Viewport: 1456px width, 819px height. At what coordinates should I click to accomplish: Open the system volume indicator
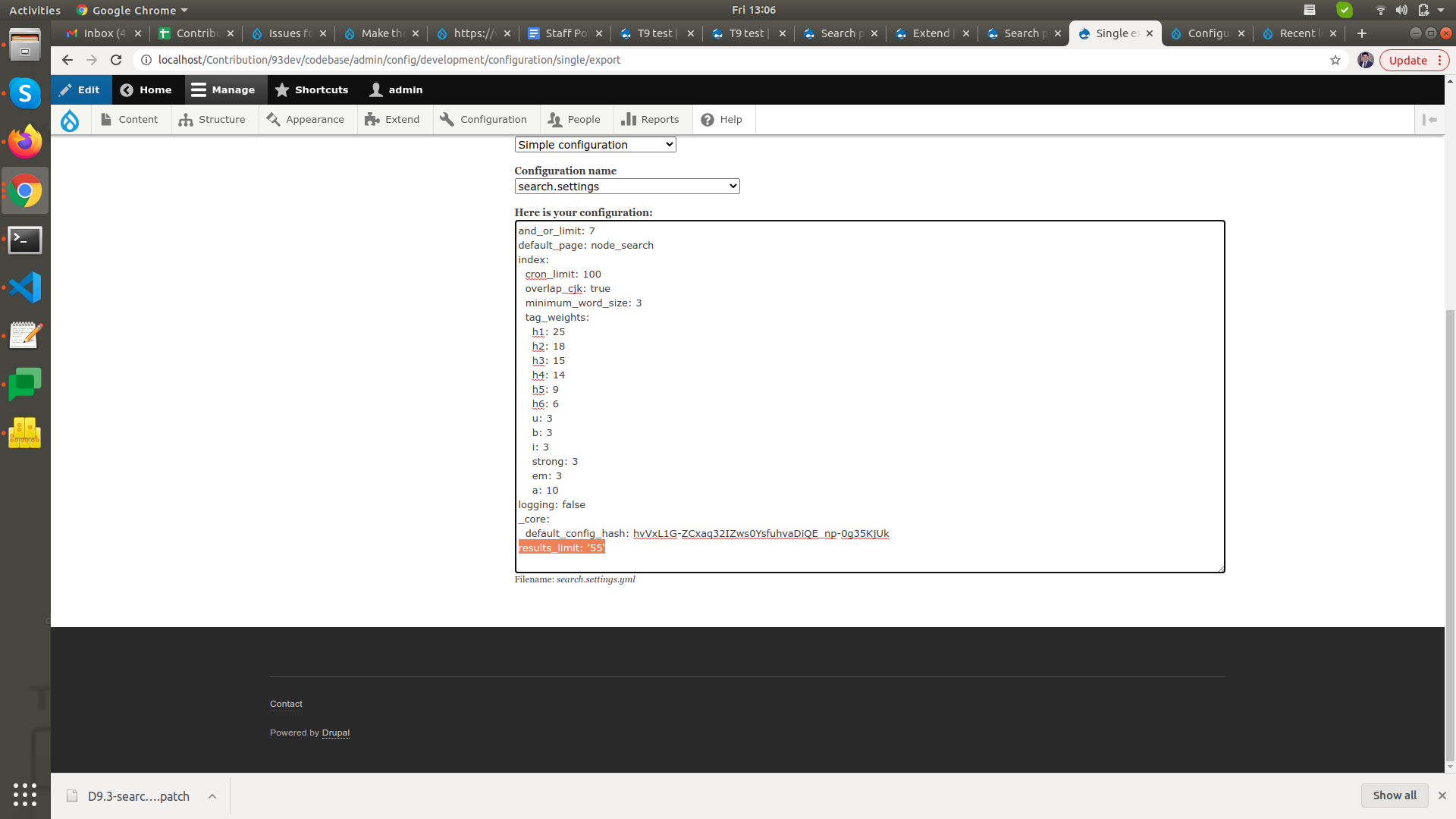coord(1401,10)
